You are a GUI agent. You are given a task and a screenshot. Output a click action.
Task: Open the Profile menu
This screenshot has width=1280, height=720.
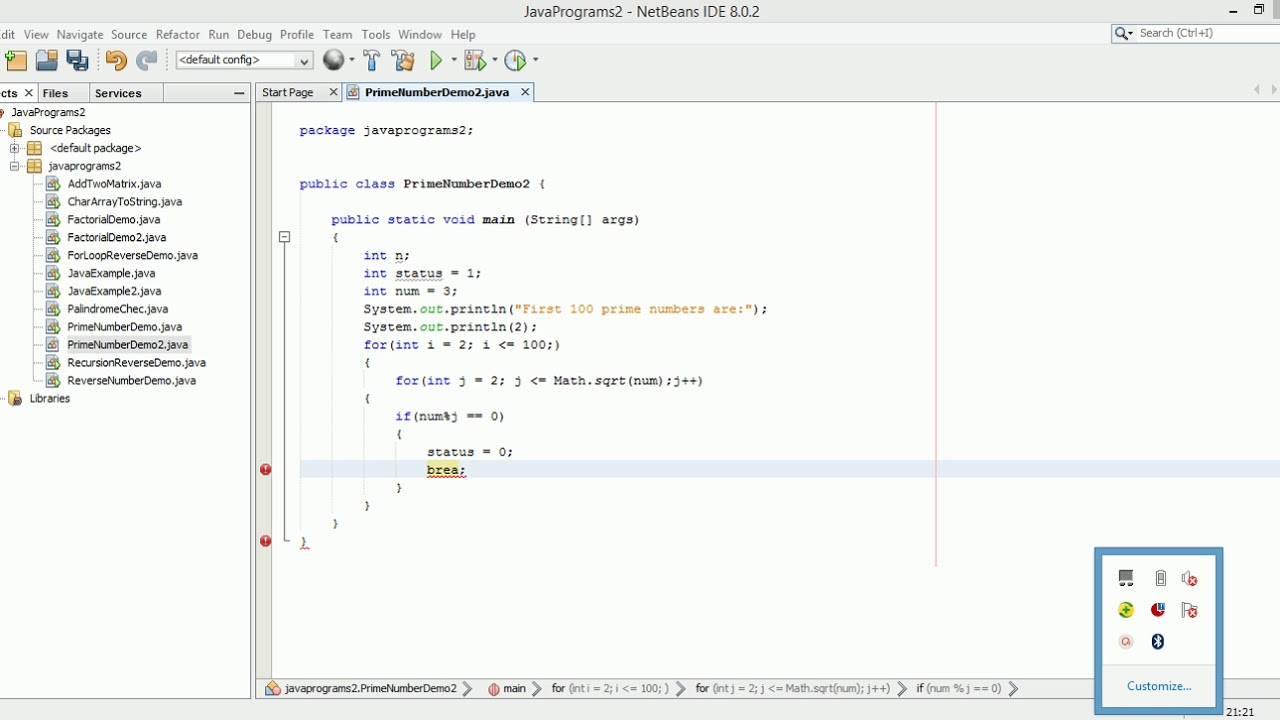[x=297, y=34]
